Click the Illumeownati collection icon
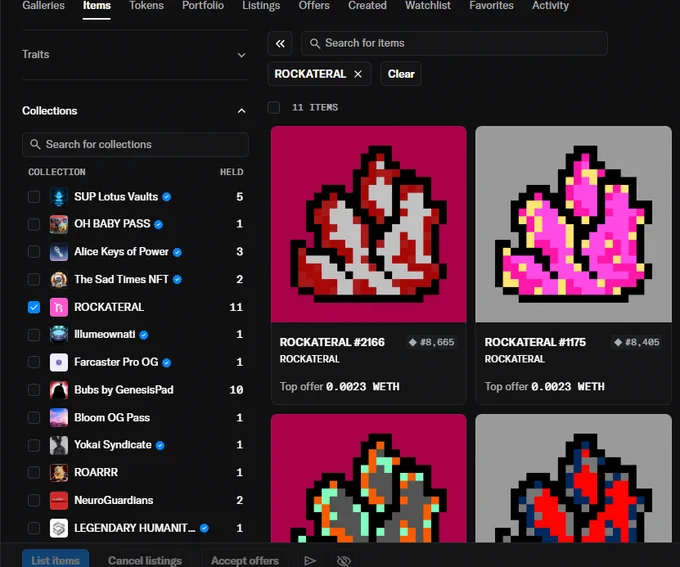Image resolution: width=680 pixels, height=567 pixels. pyautogui.click(x=59, y=334)
